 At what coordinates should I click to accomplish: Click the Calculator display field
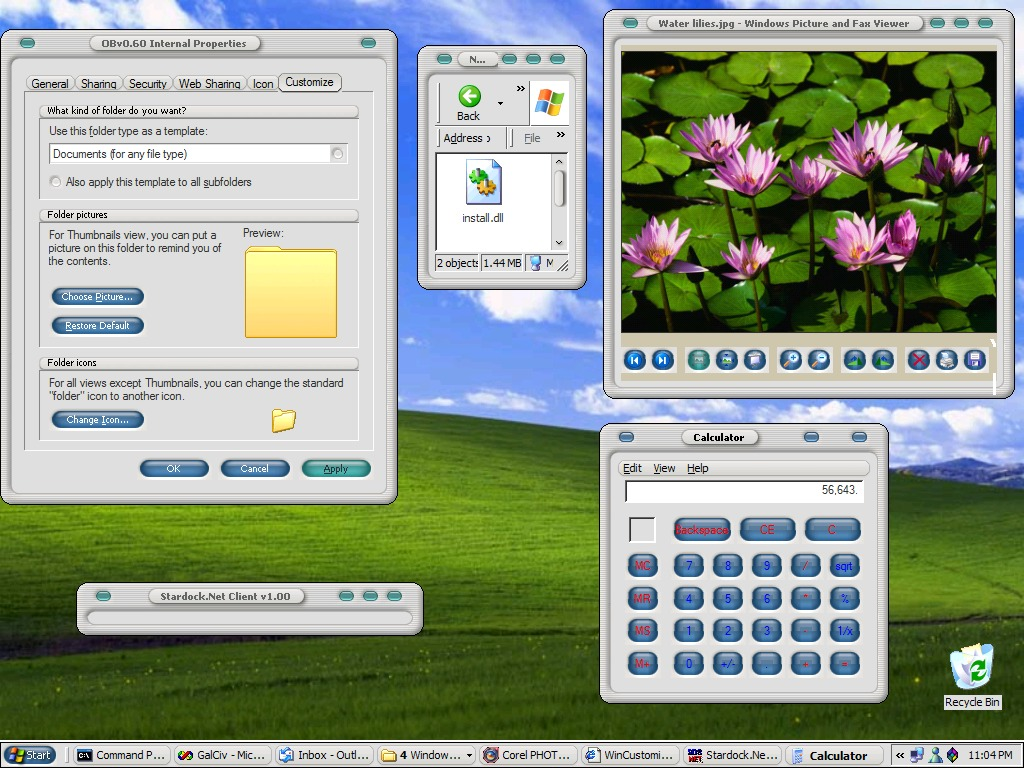click(x=744, y=491)
